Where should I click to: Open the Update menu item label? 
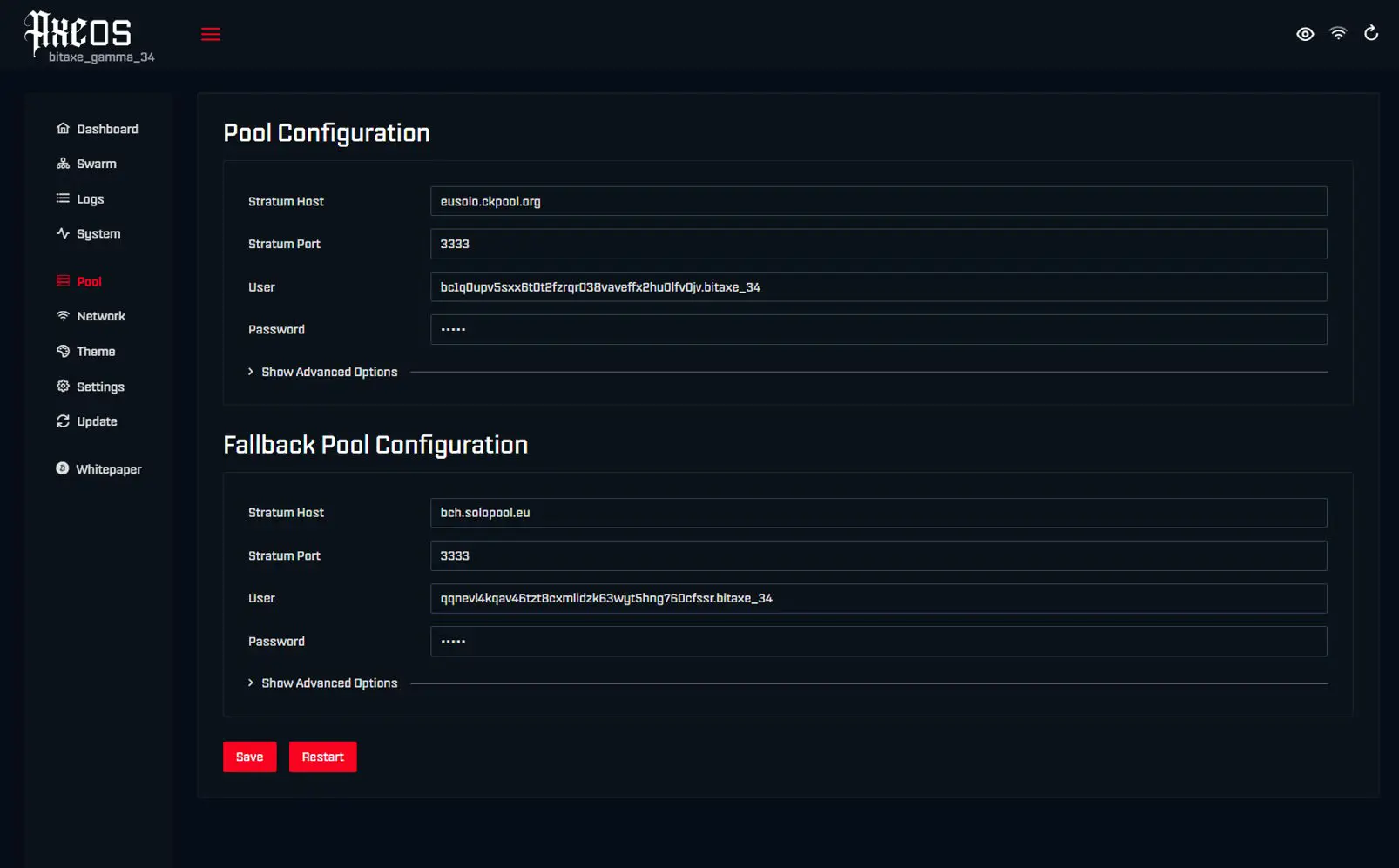(97, 421)
